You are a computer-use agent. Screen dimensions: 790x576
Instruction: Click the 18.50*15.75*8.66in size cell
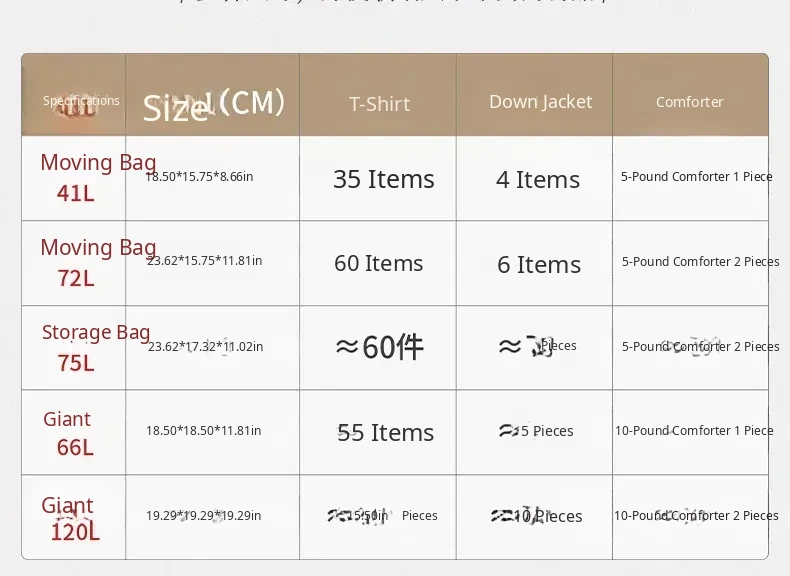coord(200,177)
